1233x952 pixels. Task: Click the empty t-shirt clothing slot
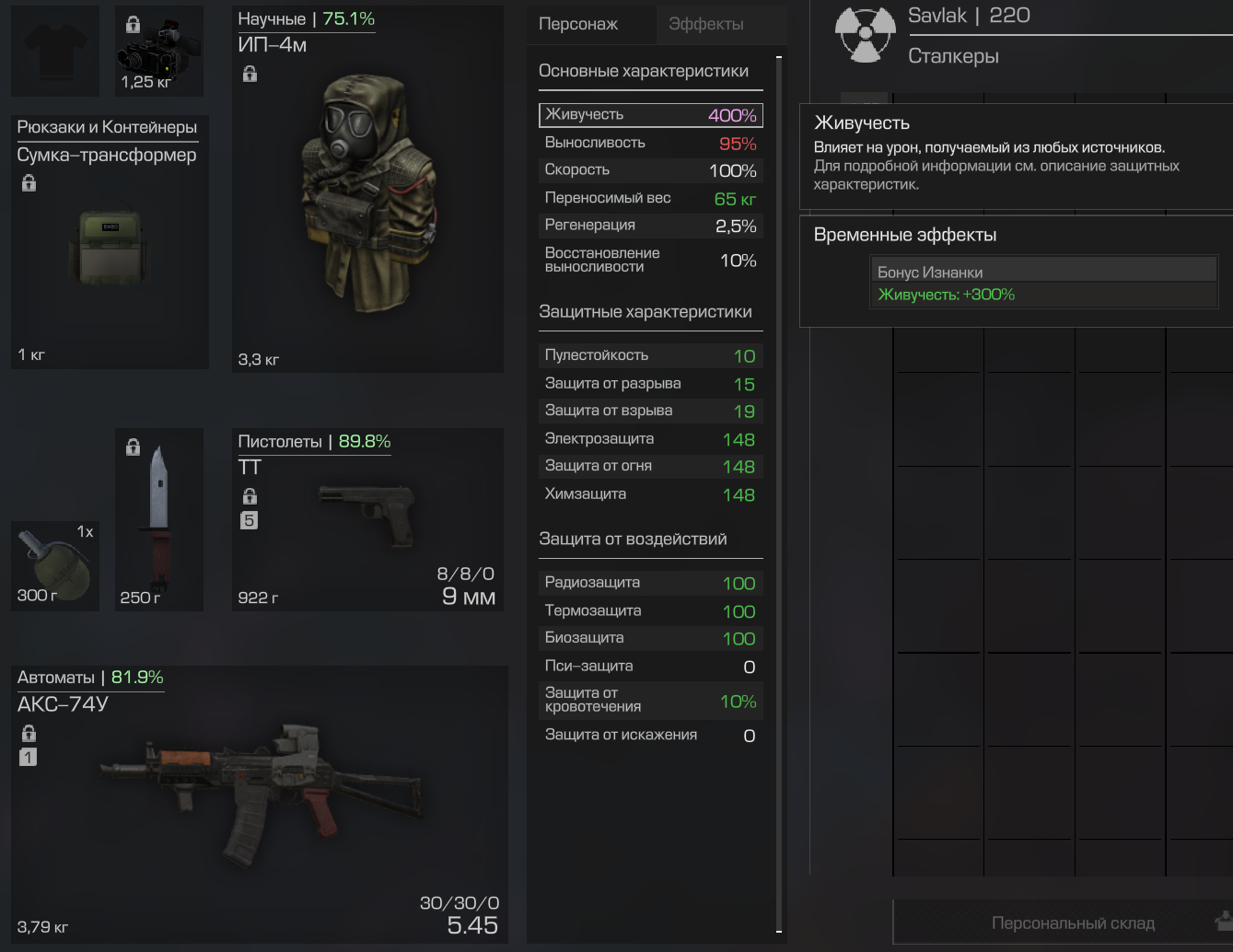(x=55, y=51)
